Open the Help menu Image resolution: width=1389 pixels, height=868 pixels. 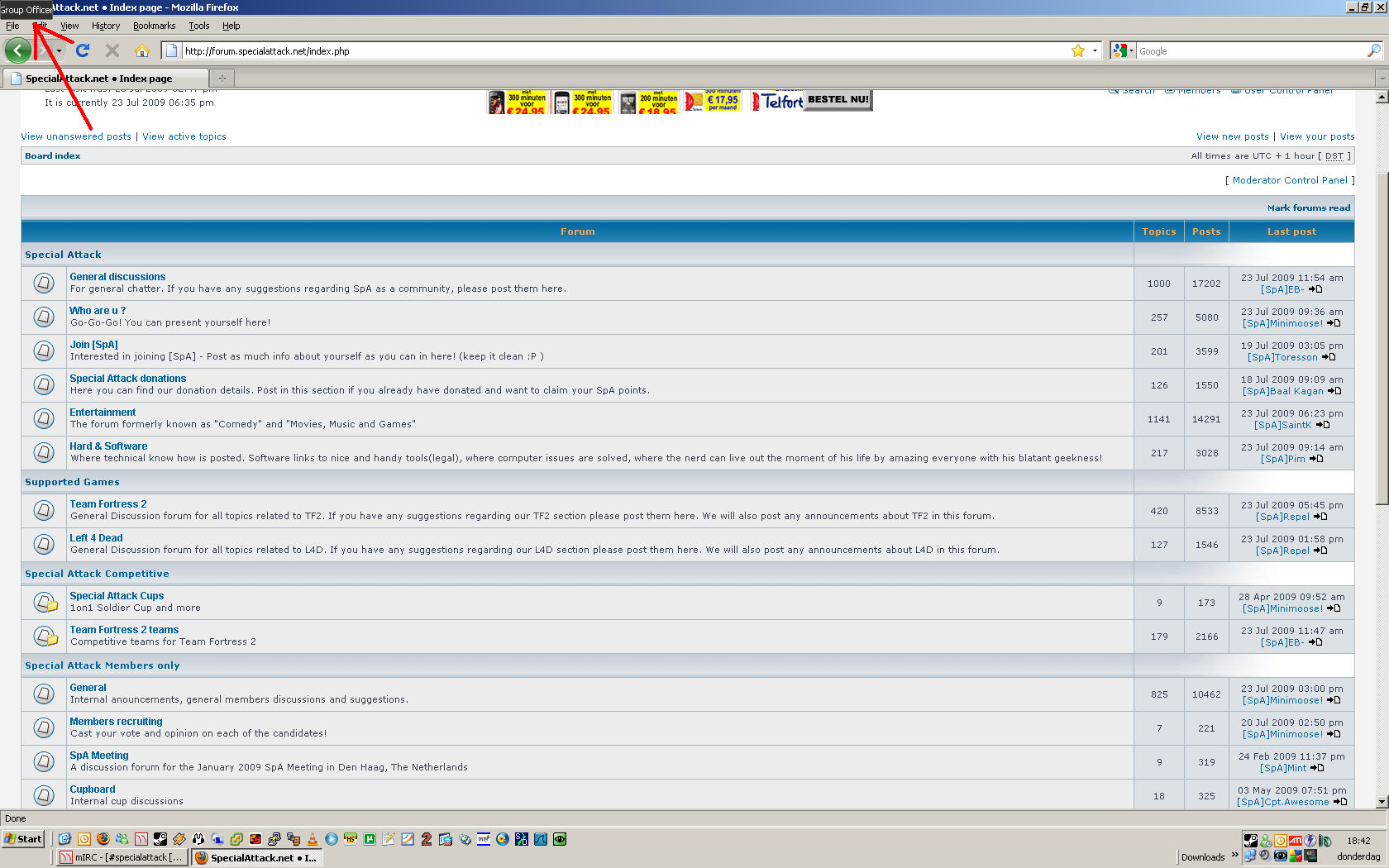point(231,26)
